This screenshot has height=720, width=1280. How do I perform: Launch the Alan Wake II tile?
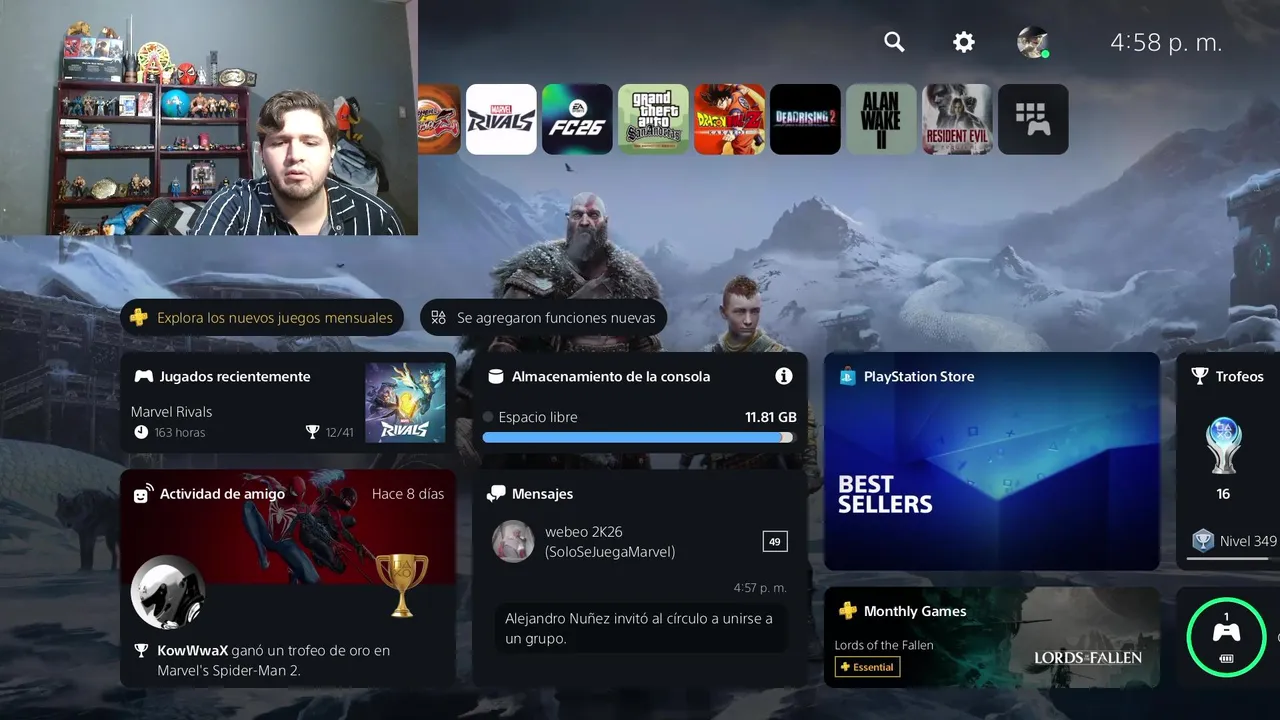pos(882,119)
